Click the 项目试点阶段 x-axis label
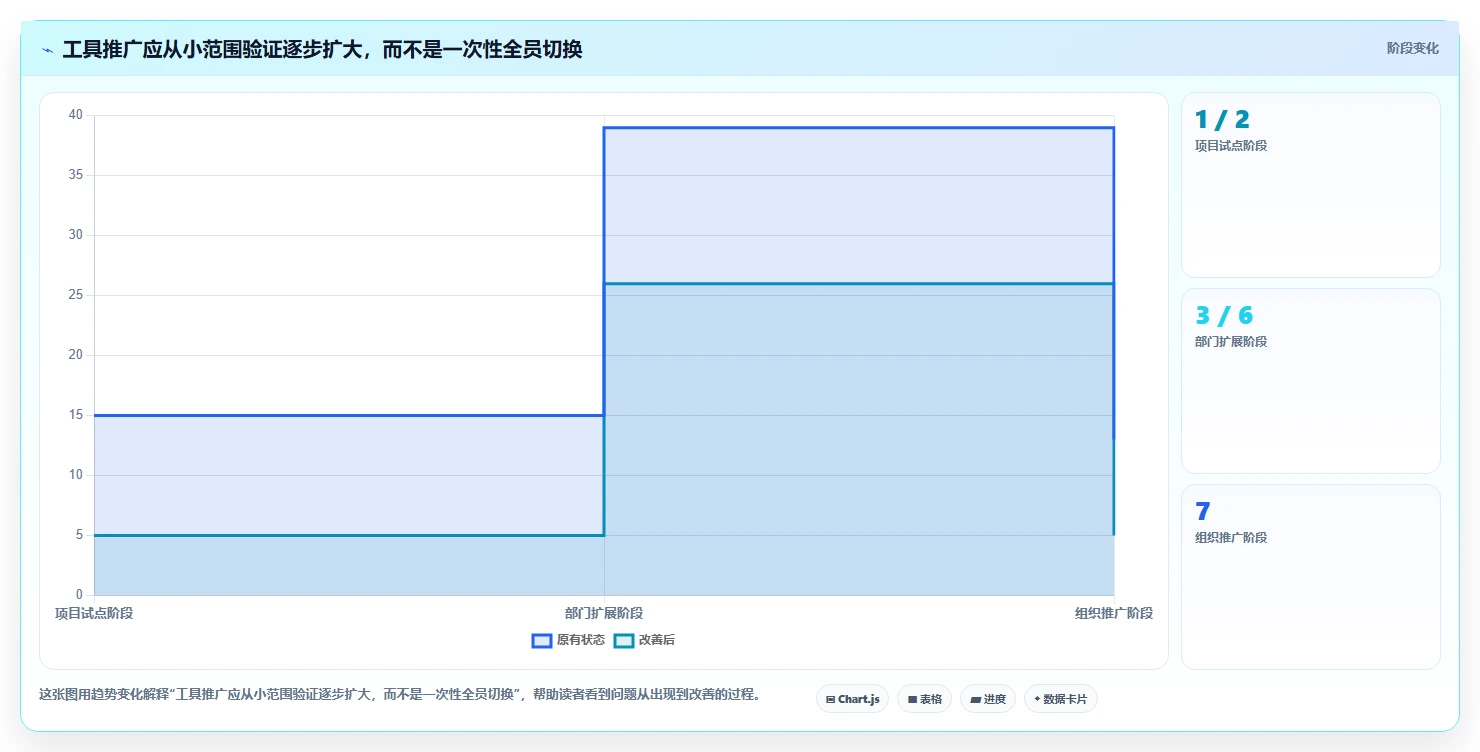This screenshot has height=752, width=1480. click(x=94, y=613)
